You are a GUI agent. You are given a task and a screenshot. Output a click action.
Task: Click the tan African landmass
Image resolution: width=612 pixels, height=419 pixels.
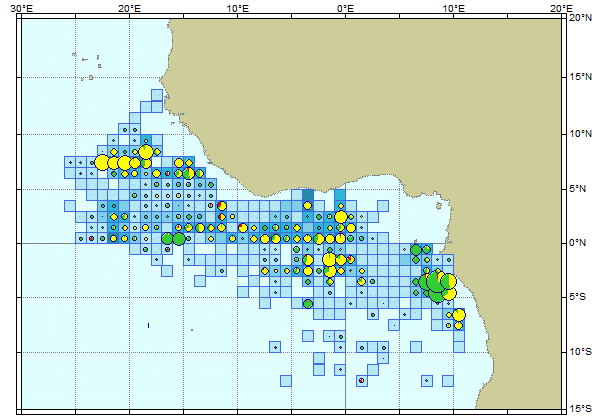(390, 98)
